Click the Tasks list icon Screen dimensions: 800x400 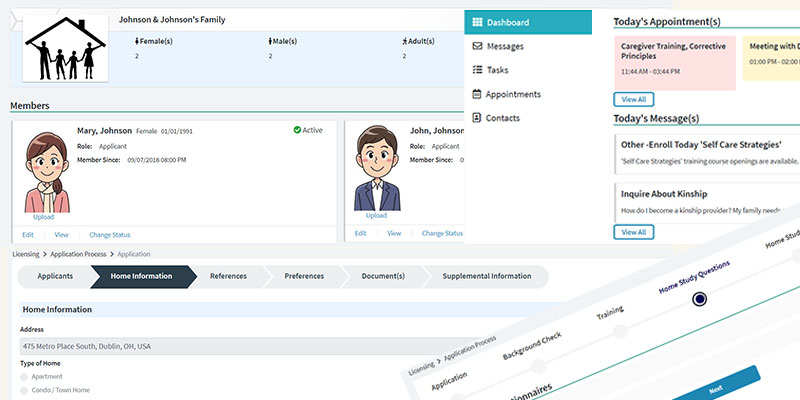tap(477, 69)
